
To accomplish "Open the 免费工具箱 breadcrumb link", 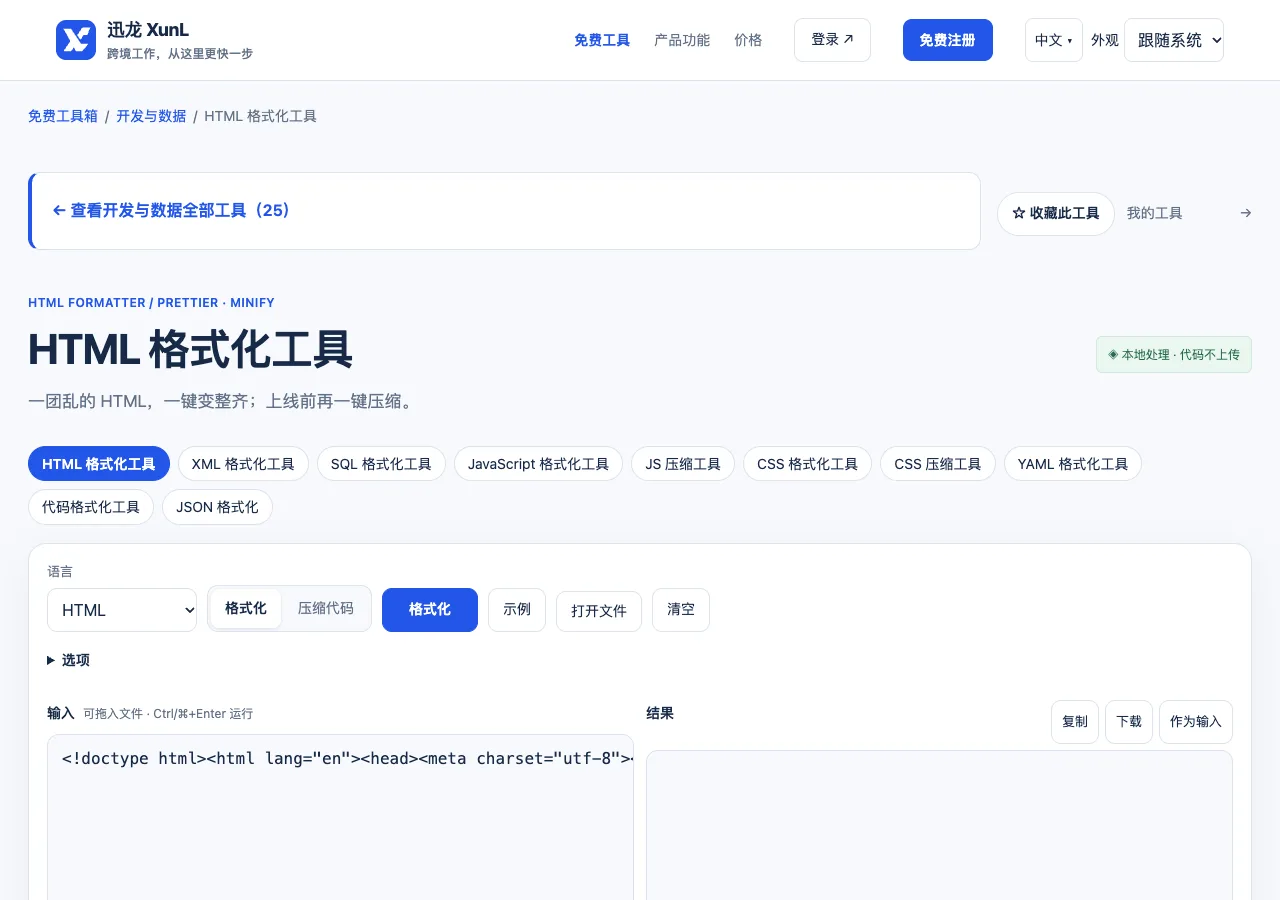I will point(63,116).
